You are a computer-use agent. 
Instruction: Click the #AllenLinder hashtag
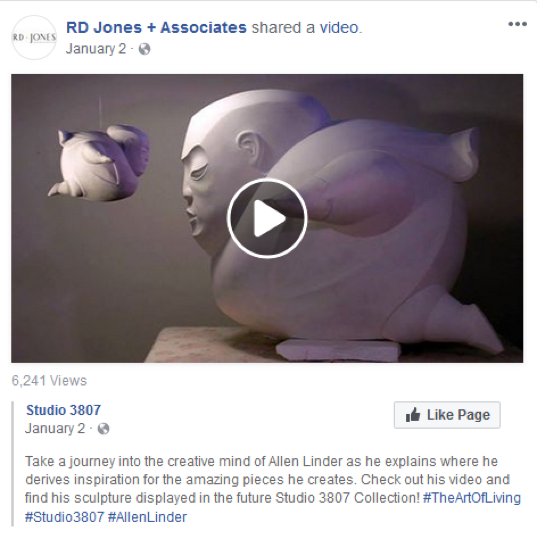click(x=147, y=517)
